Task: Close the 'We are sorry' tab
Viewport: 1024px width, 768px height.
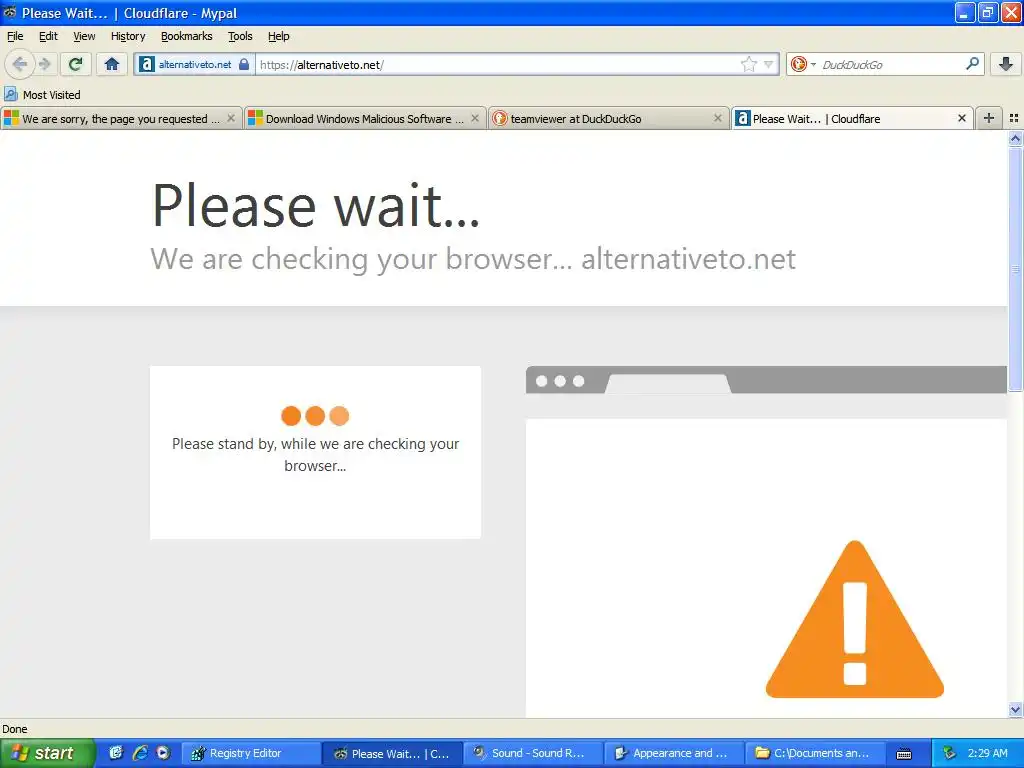Action: click(x=231, y=118)
